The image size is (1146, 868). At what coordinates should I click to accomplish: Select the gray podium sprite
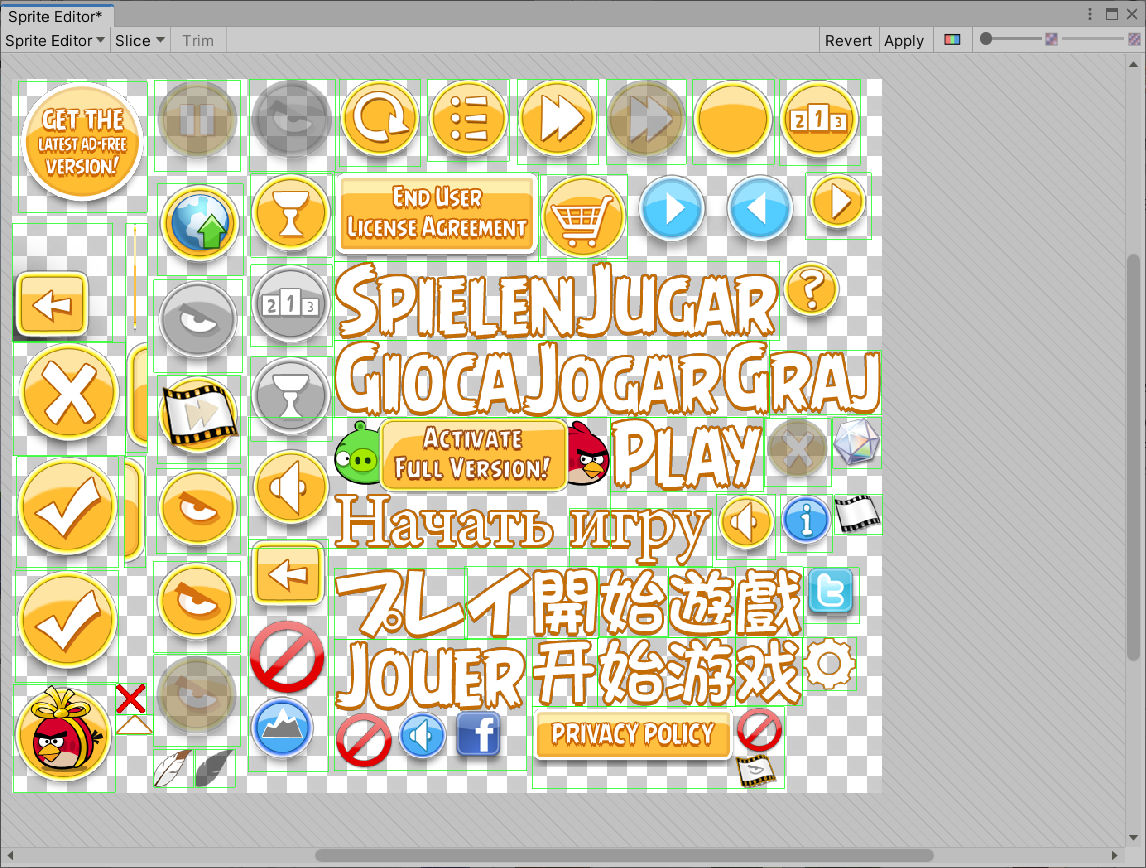(x=290, y=304)
